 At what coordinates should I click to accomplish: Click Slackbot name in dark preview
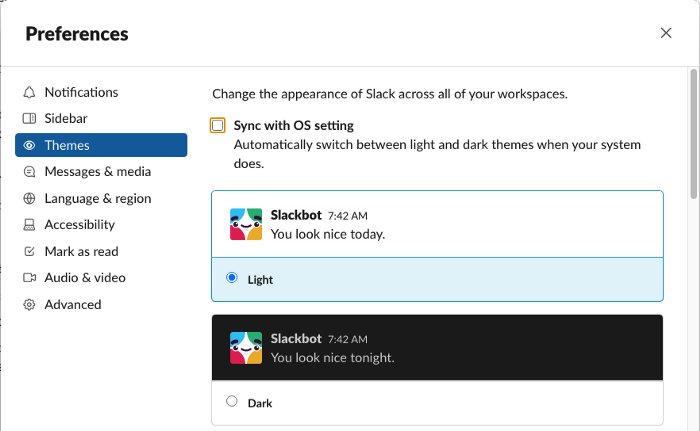(x=296, y=339)
